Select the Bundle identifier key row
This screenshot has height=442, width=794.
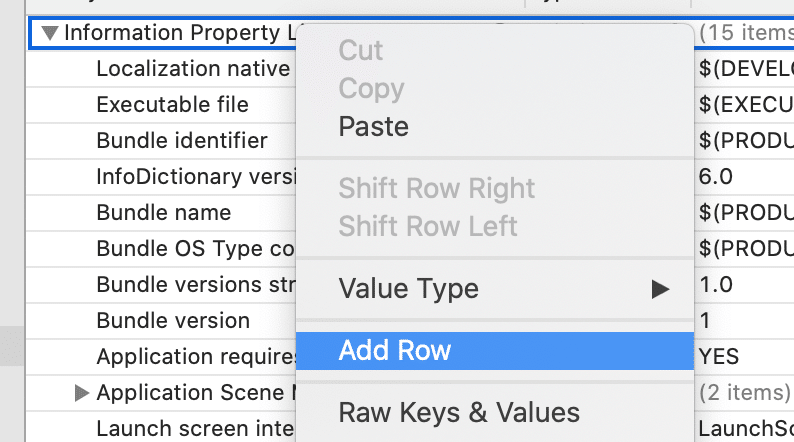pyautogui.click(x=181, y=141)
